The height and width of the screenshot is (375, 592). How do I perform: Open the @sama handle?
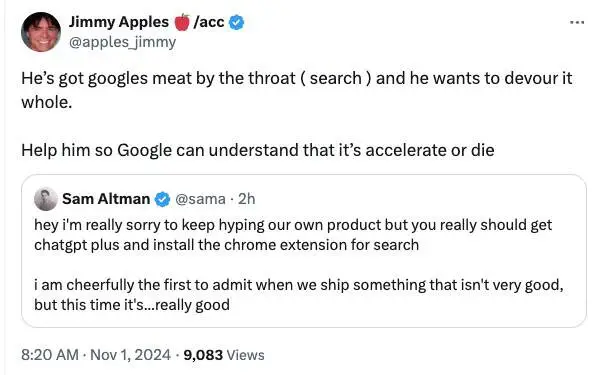(200, 199)
